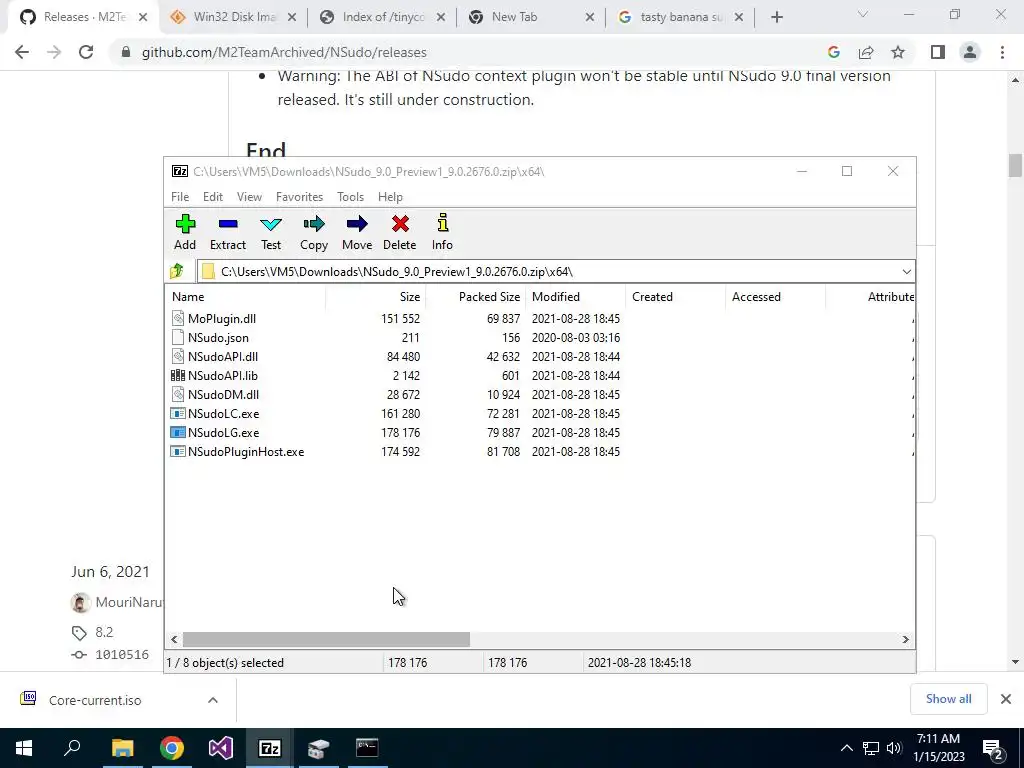Select the NSudo.json file row

point(539,338)
